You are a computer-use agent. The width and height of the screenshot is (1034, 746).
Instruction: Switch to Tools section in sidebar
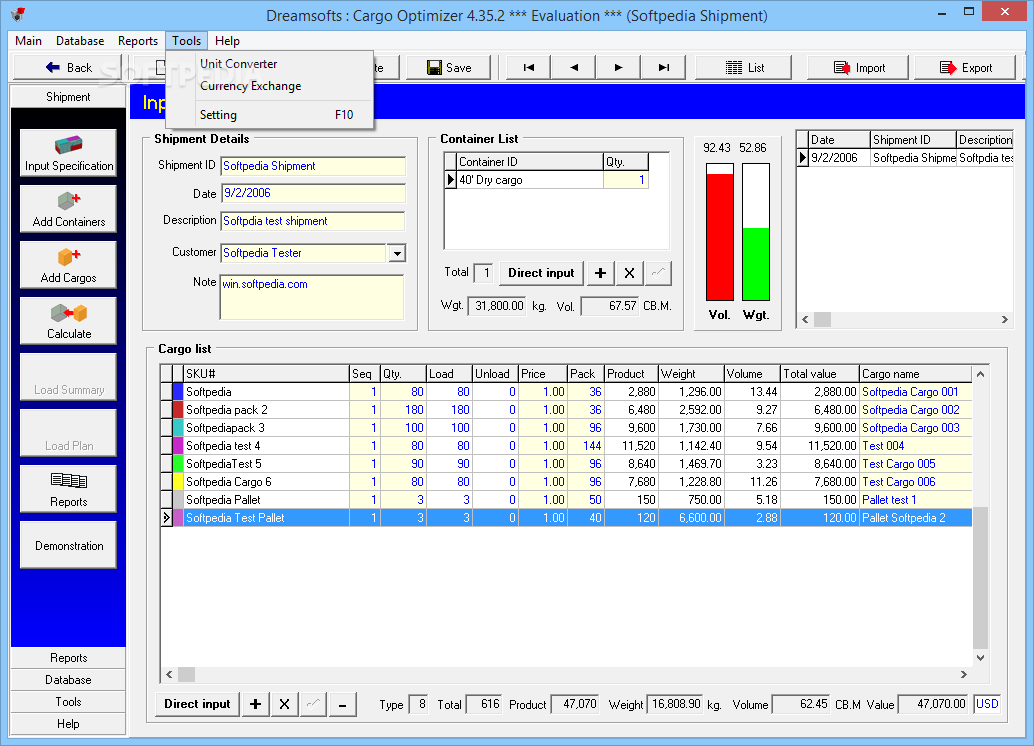pyautogui.click(x=68, y=702)
